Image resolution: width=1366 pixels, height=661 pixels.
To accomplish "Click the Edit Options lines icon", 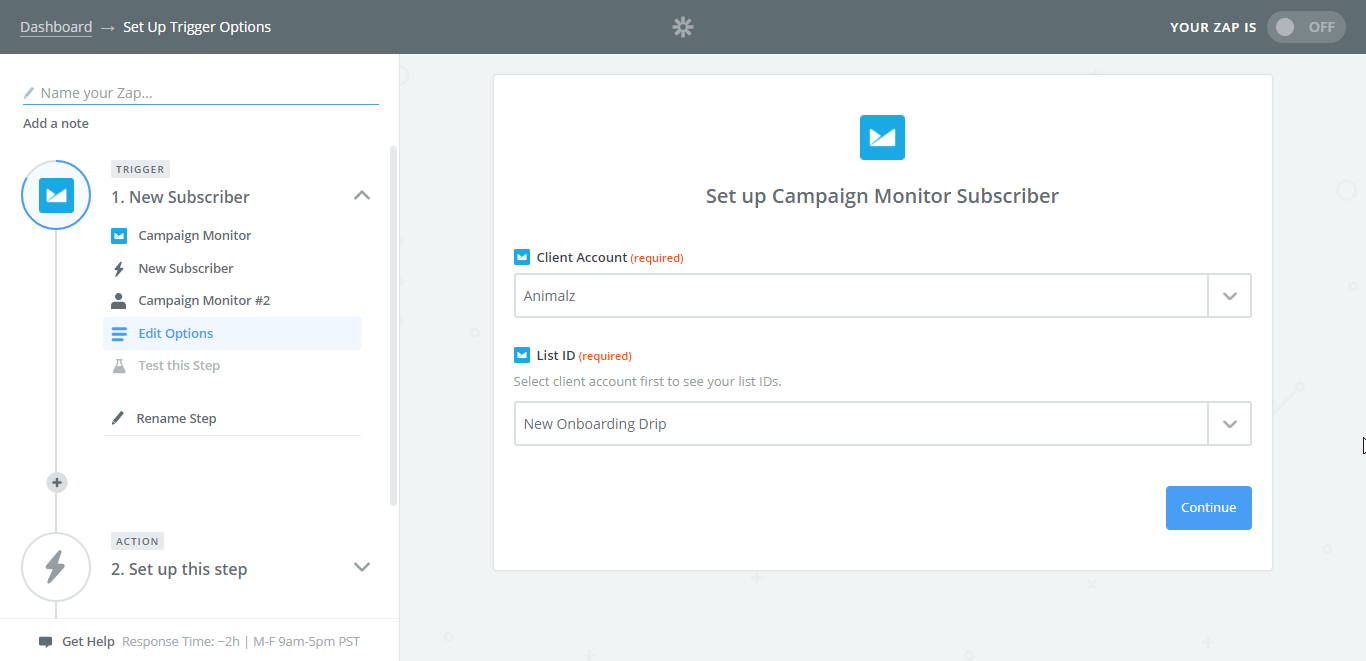I will (x=119, y=334).
